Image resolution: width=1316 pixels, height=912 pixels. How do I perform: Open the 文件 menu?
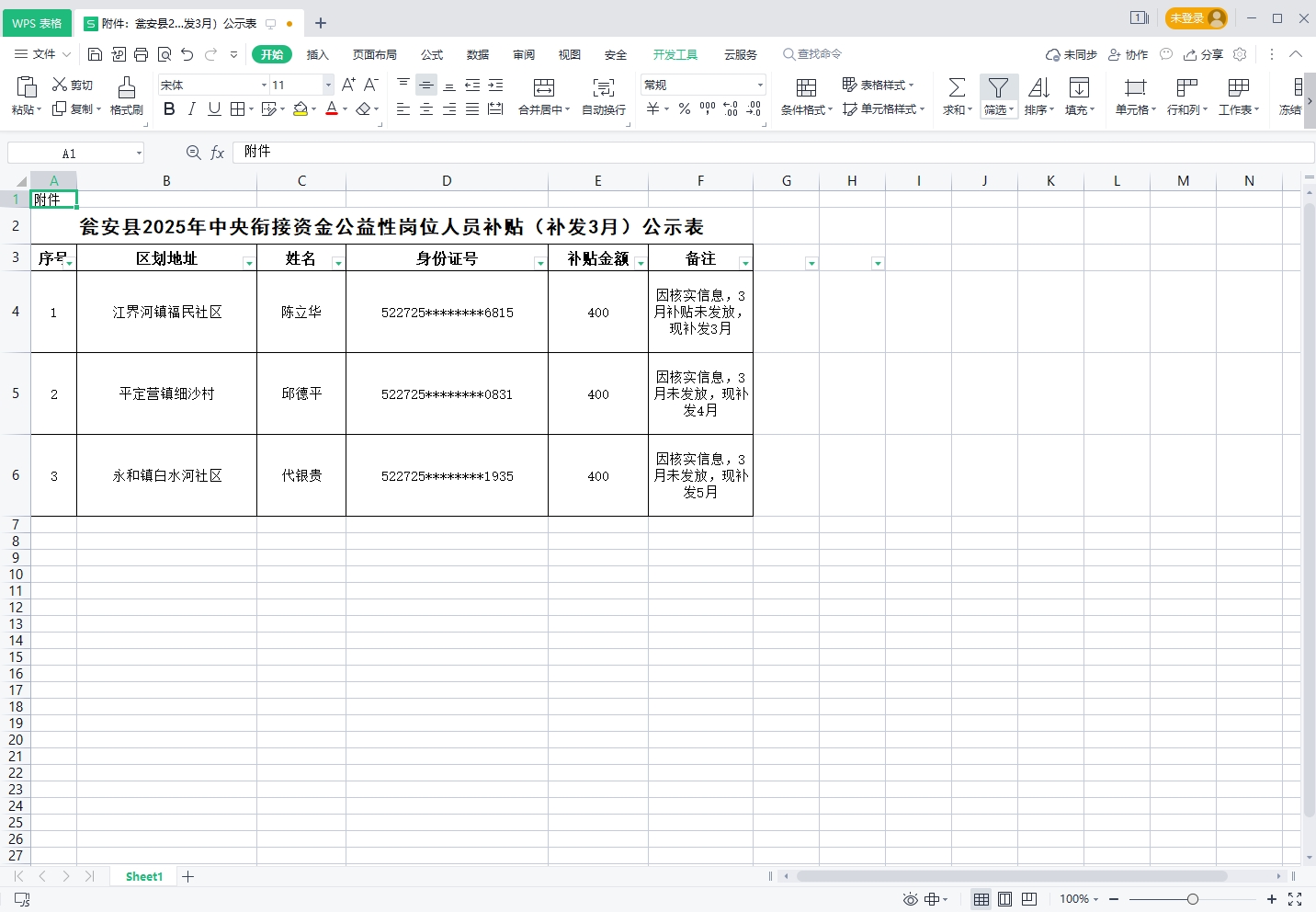[x=42, y=54]
